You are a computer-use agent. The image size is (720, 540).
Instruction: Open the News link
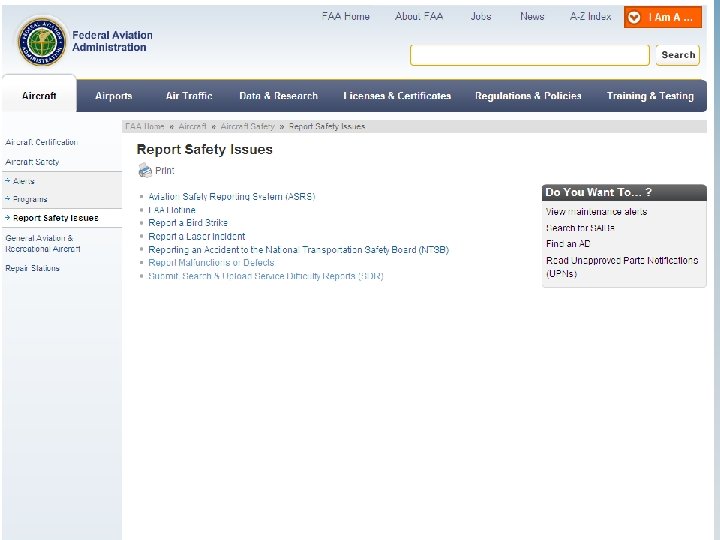(x=532, y=17)
